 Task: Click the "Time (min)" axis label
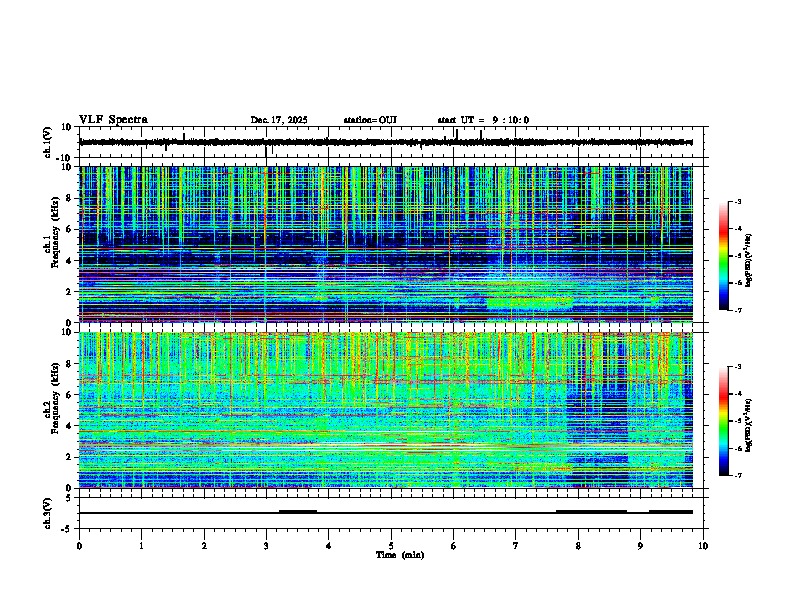(400, 555)
